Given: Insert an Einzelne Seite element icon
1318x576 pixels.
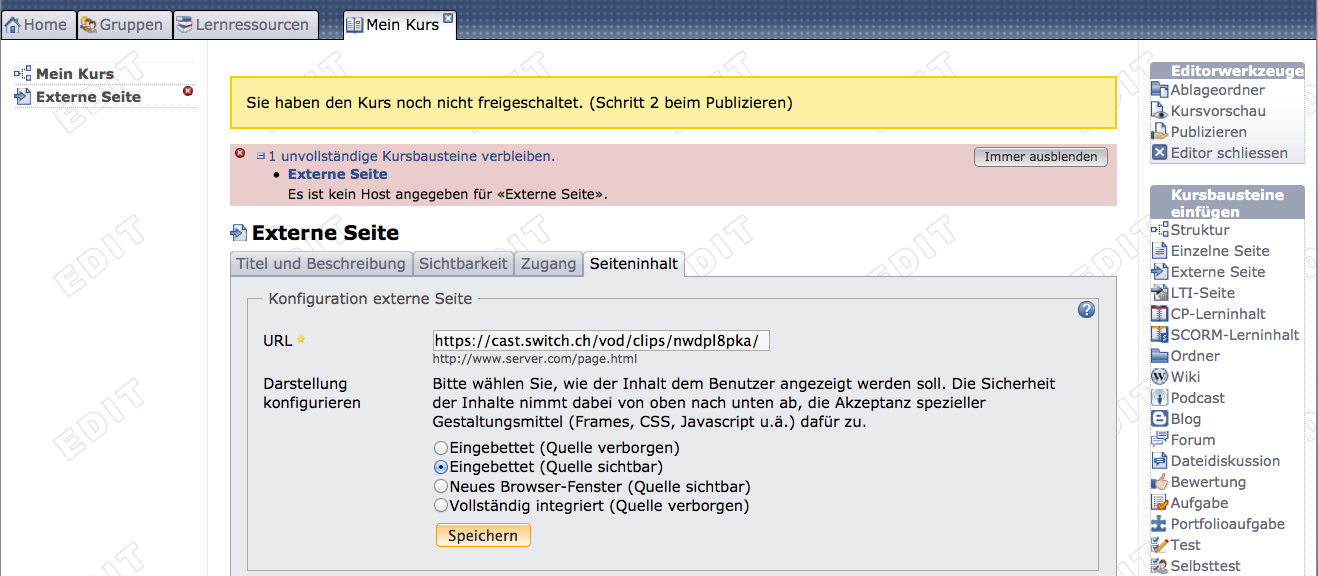Looking at the screenshot, I should click(1159, 251).
